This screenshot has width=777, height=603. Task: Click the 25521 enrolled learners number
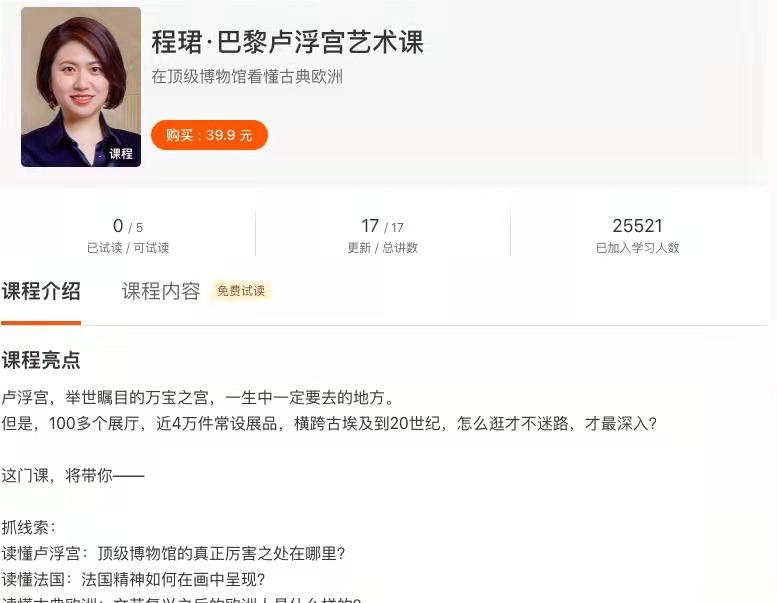637,226
